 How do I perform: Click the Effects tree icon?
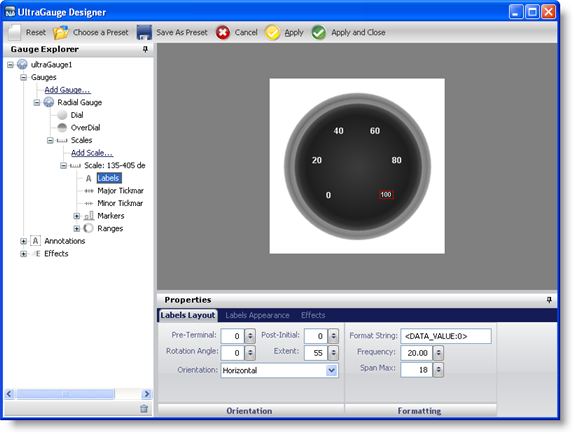(36, 254)
